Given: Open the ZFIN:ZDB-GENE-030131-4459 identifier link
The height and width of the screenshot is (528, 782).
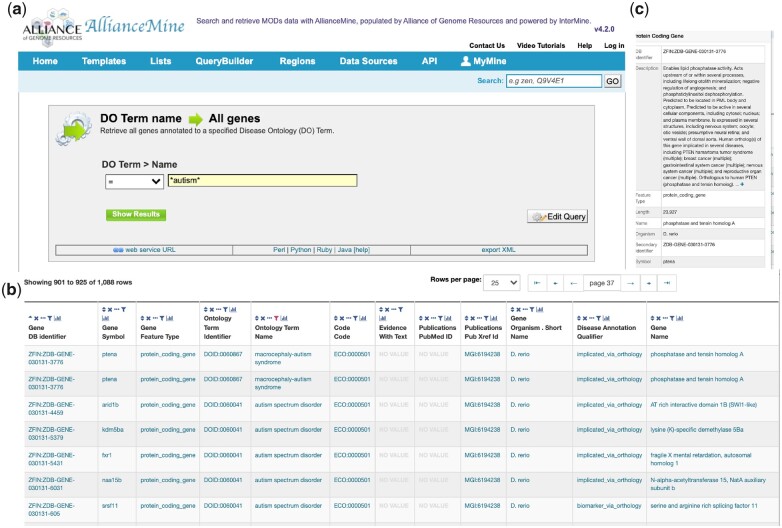Looking at the screenshot, I should pos(51,409).
